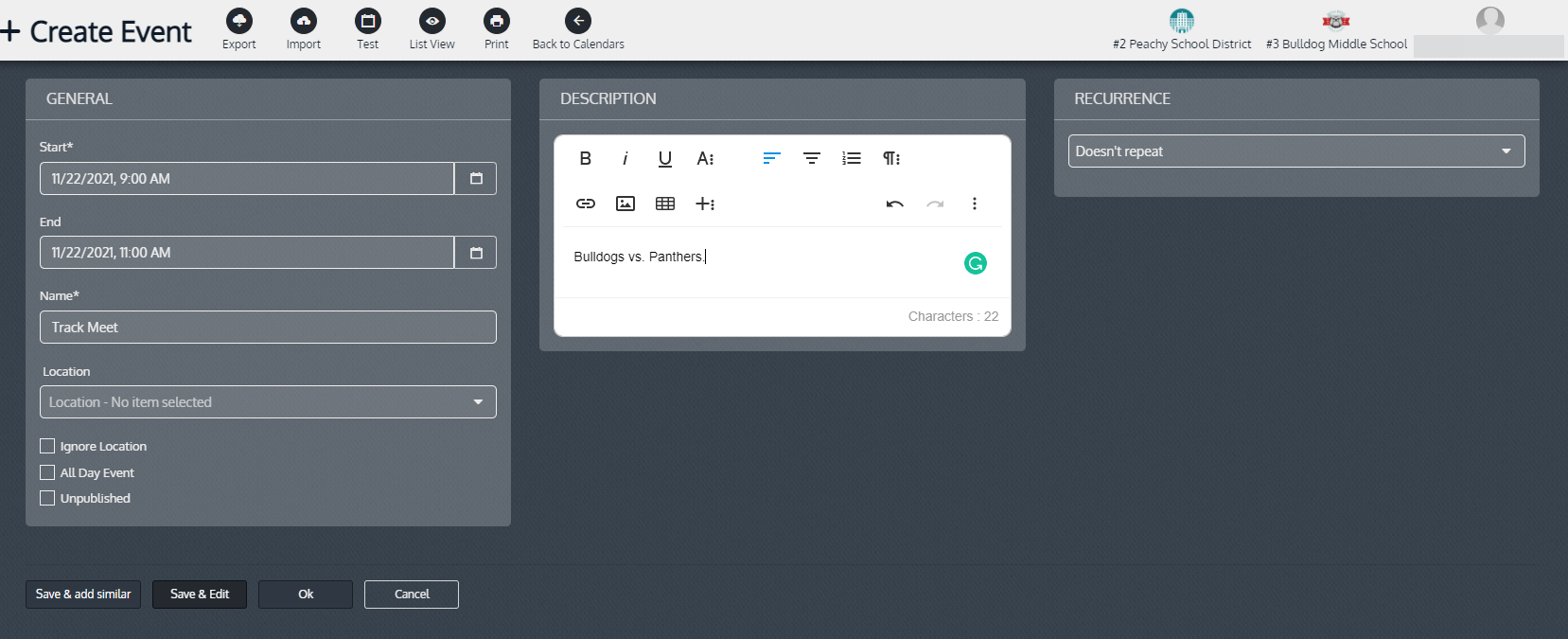Select #3 Bulldog Middle School

coord(1336,29)
